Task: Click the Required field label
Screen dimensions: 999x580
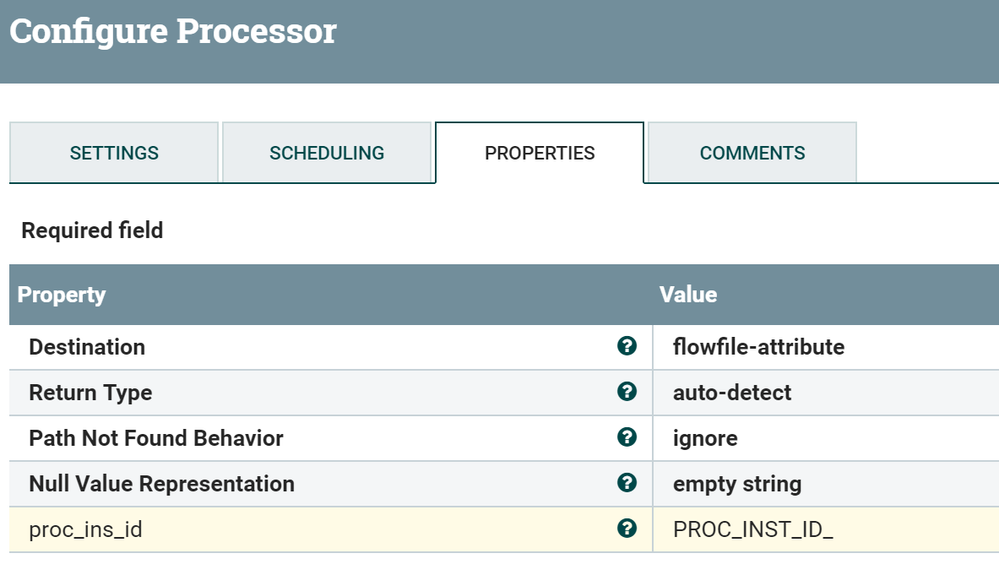Action: pyautogui.click(x=91, y=229)
